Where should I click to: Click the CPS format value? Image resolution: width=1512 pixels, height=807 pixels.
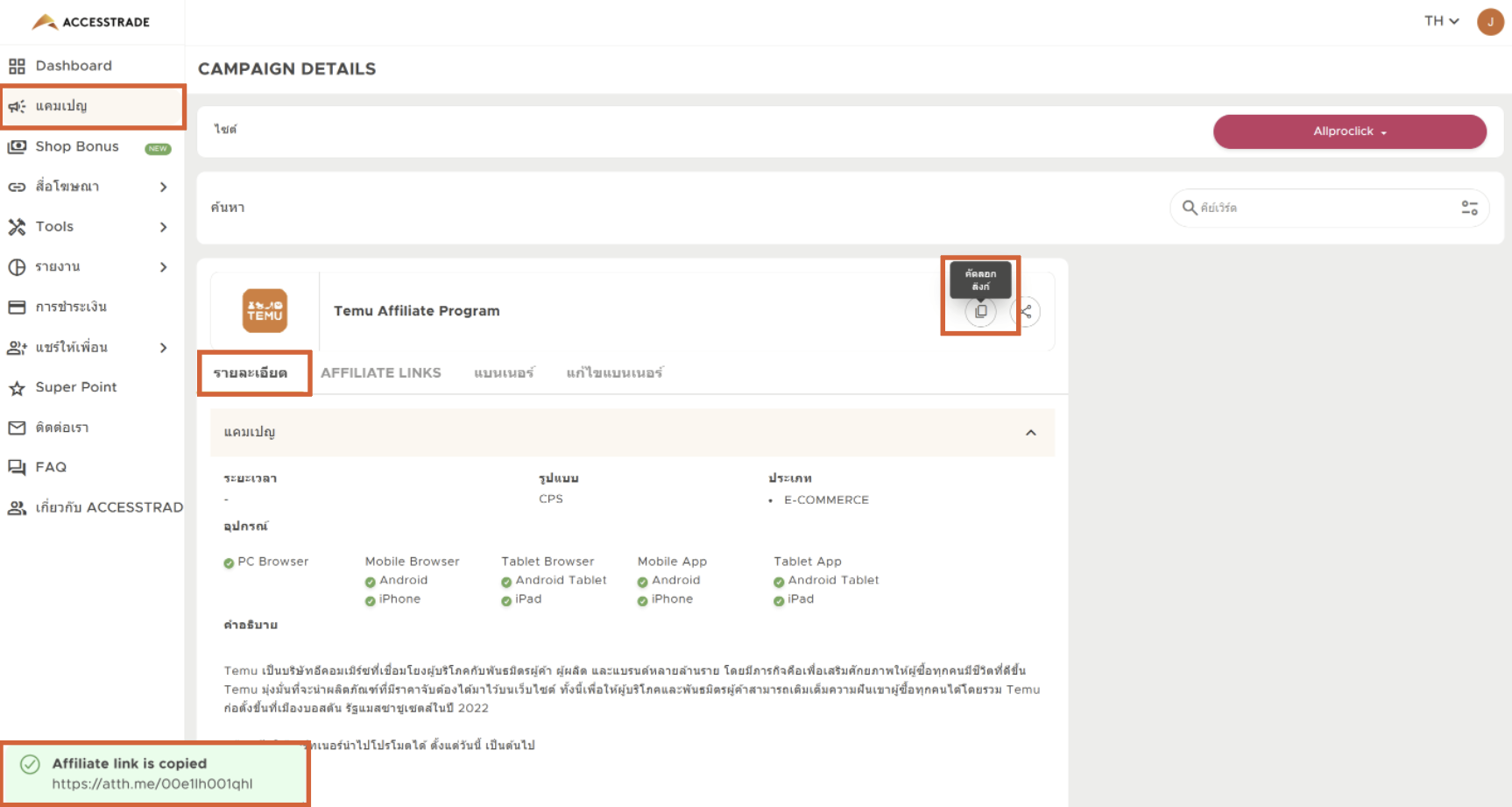coord(551,499)
